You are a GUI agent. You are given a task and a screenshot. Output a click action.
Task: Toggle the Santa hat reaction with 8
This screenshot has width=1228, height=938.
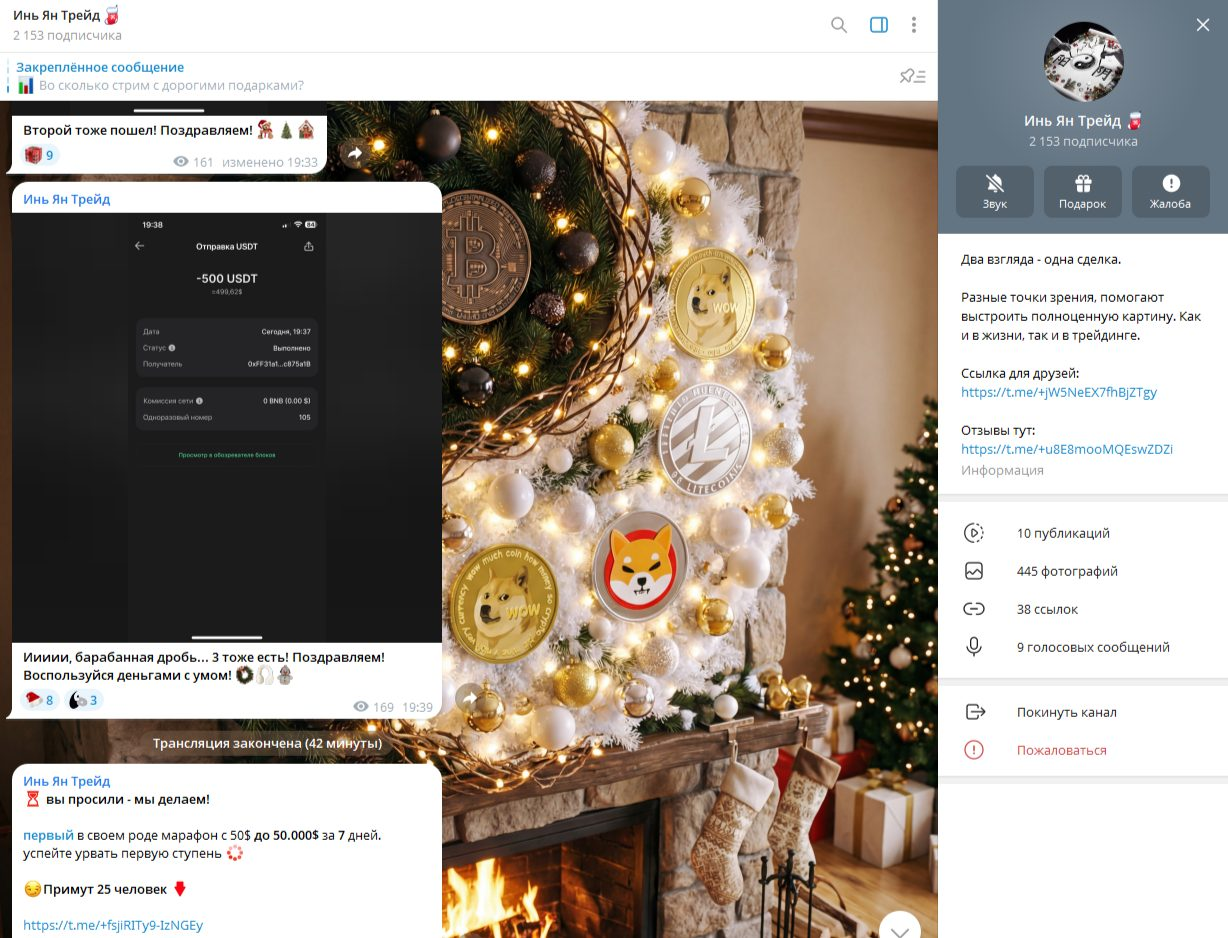(41, 700)
